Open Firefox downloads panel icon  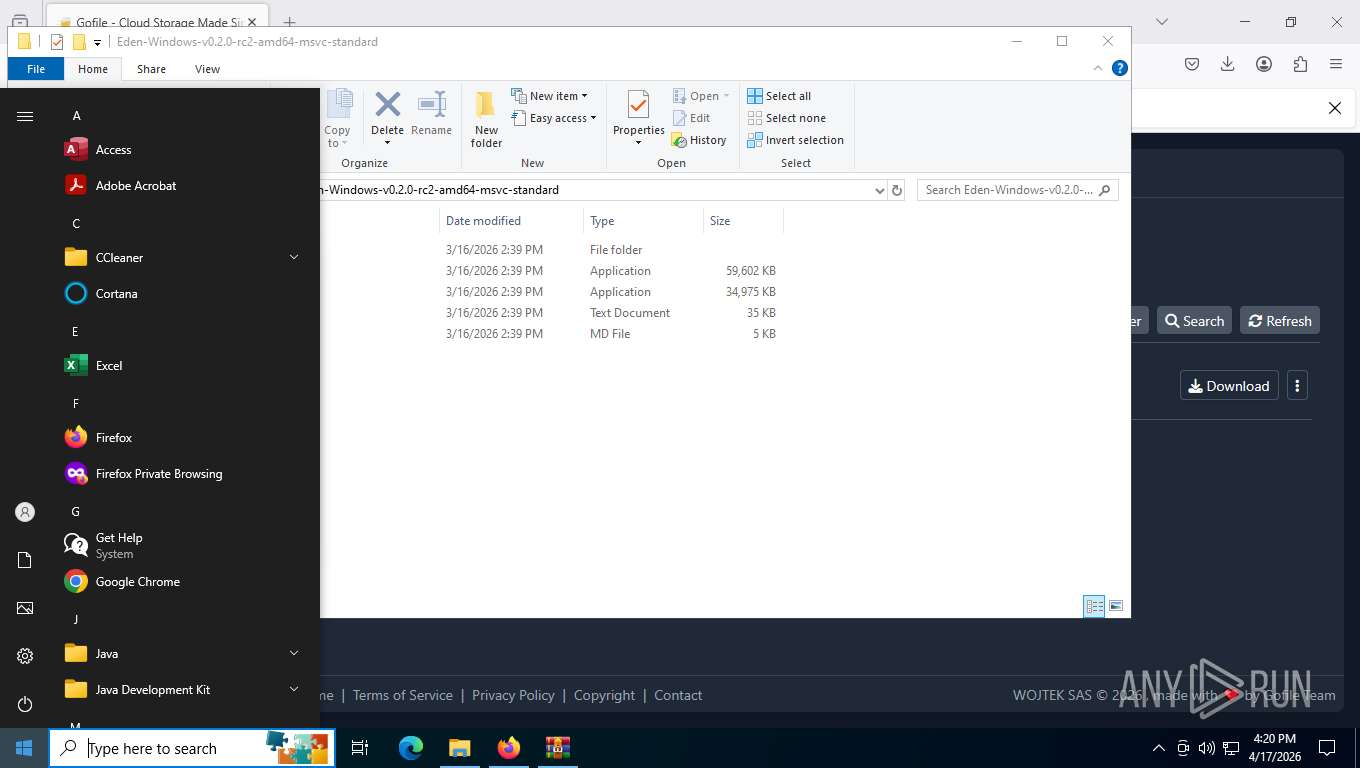pyautogui.click(x=1227, y=64)
